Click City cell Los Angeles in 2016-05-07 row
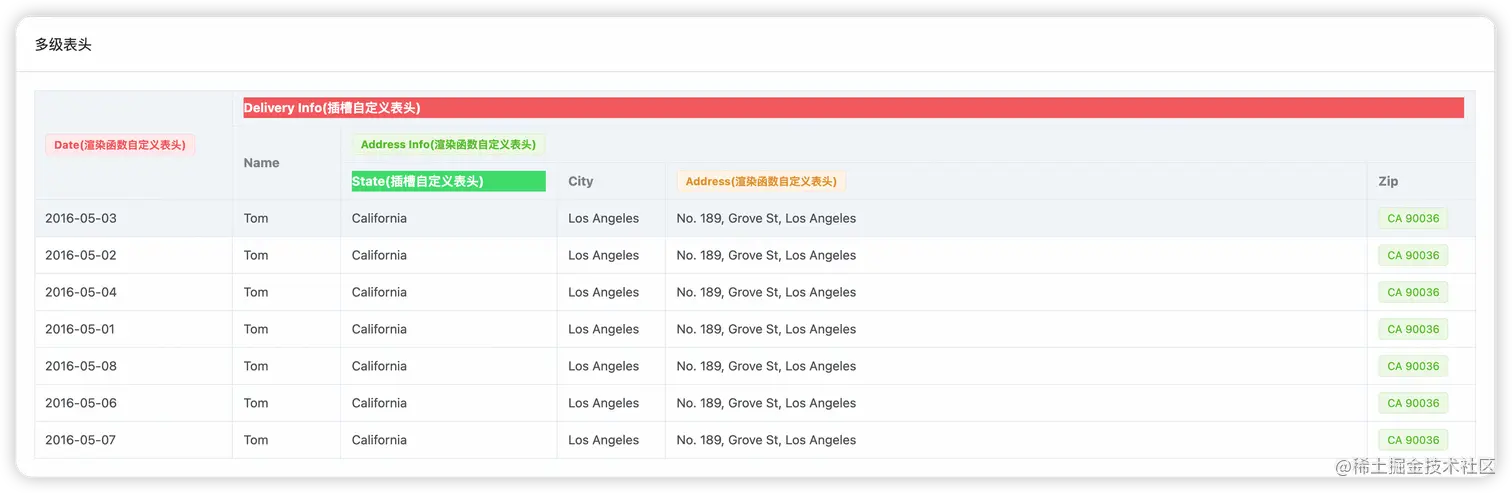This screenshot has width=1512, height=493. click(603, 440)
